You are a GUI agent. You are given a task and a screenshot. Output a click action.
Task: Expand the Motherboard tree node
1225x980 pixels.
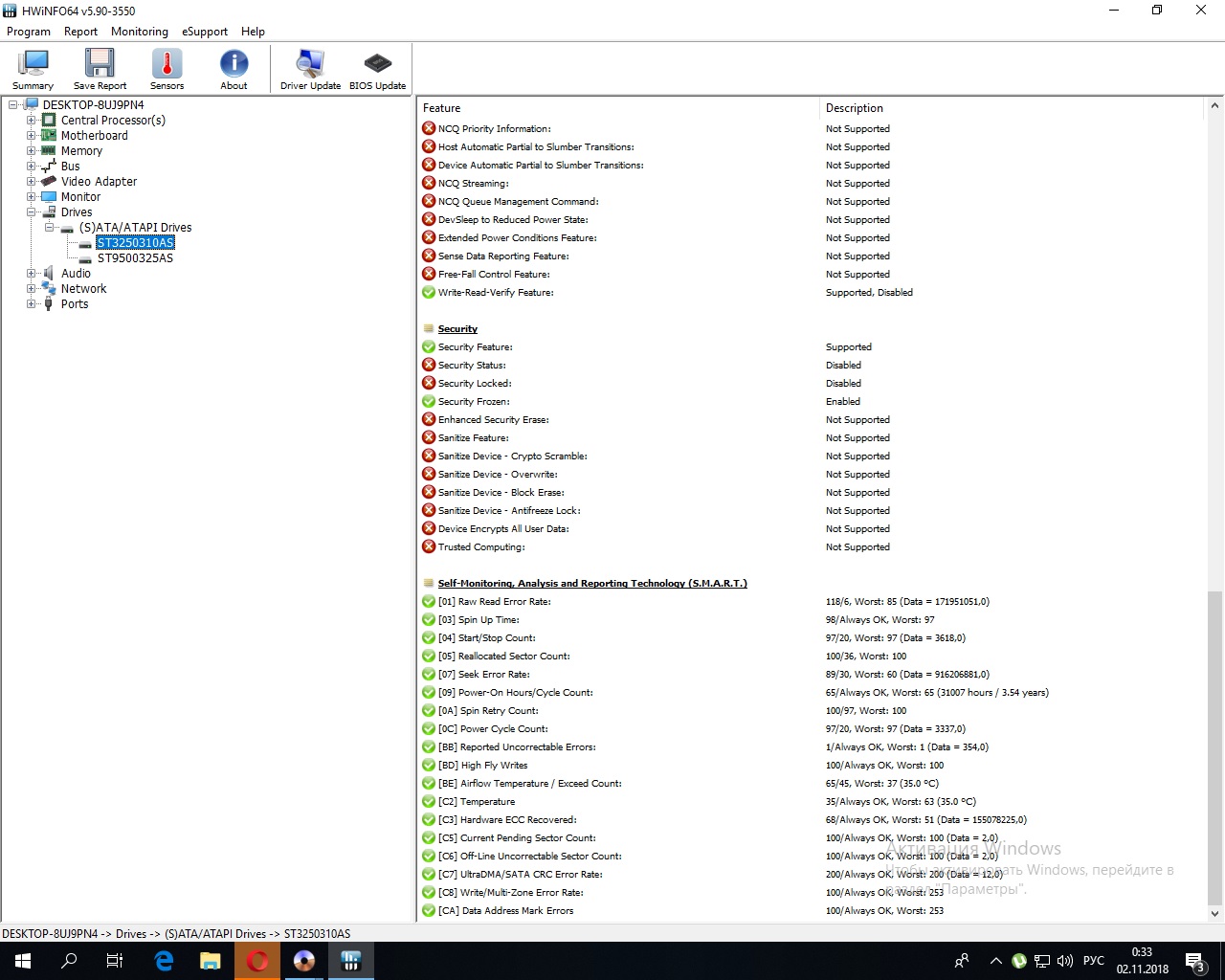click(x=32, y=136)
